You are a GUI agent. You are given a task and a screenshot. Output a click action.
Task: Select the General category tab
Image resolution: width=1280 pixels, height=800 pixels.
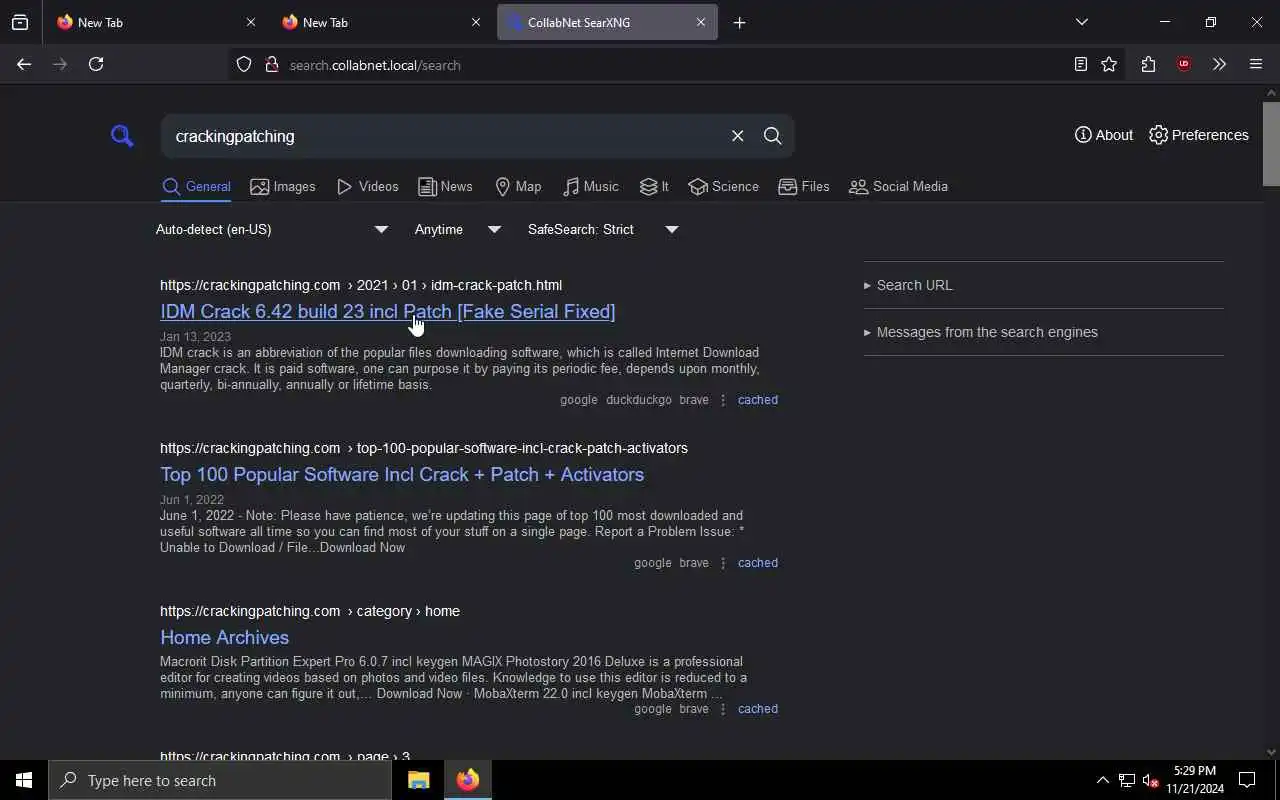pos(196,187)
